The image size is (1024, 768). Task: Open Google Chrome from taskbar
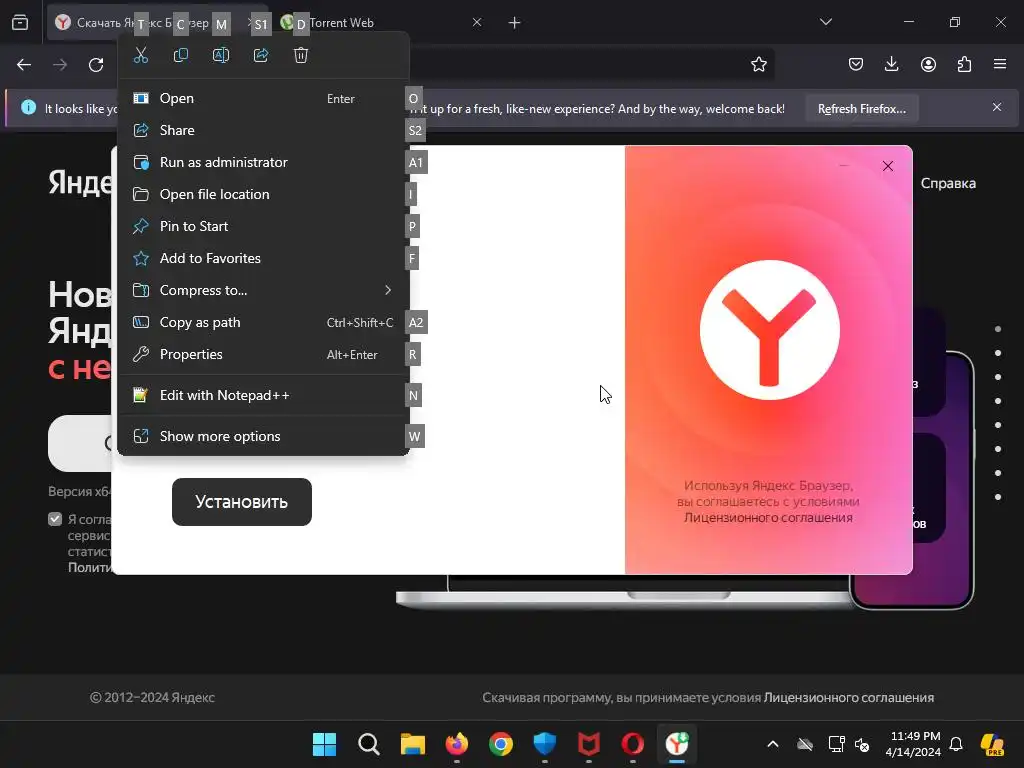point(501,744)
